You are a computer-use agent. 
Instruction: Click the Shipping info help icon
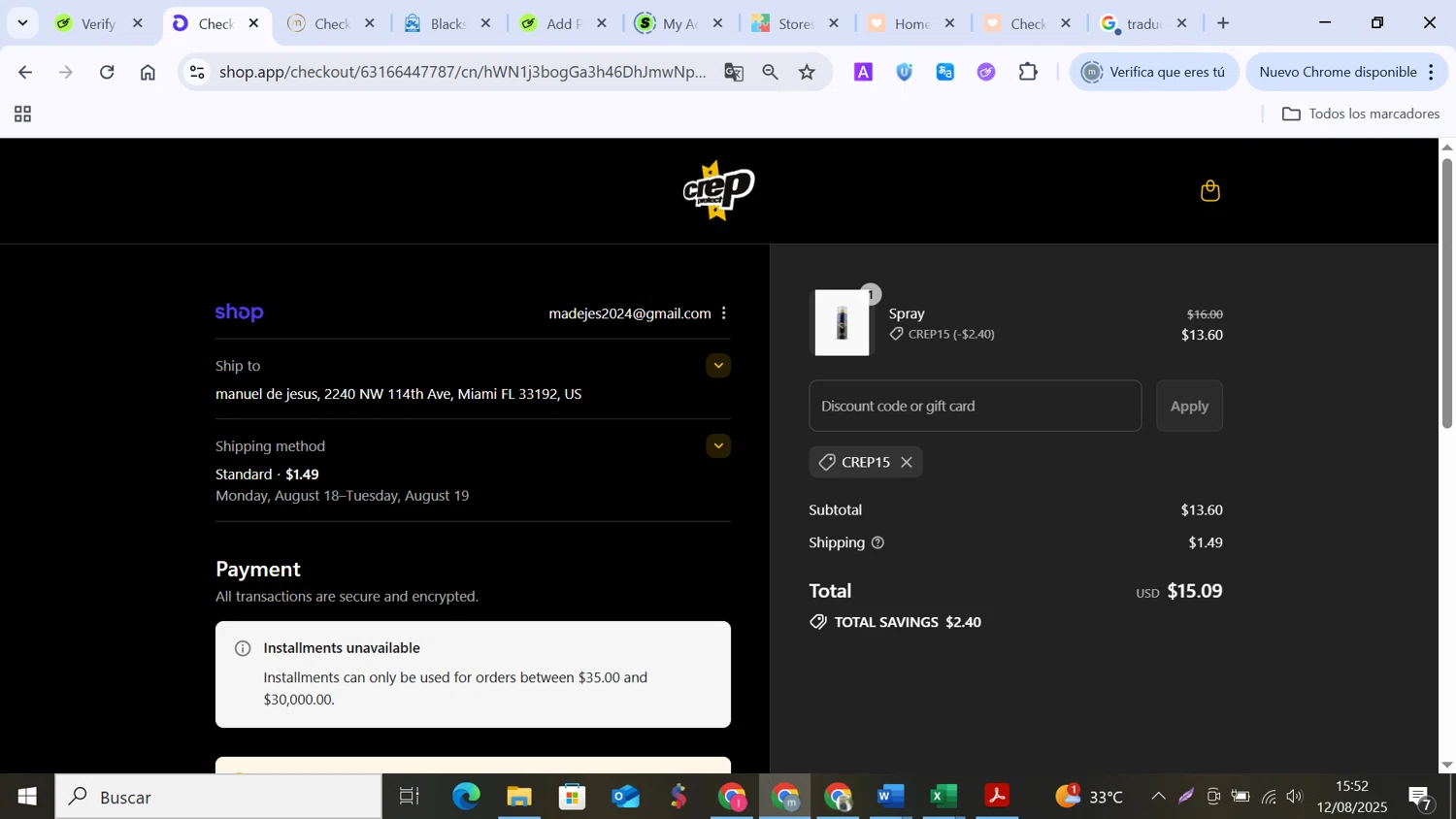(877, 542)
